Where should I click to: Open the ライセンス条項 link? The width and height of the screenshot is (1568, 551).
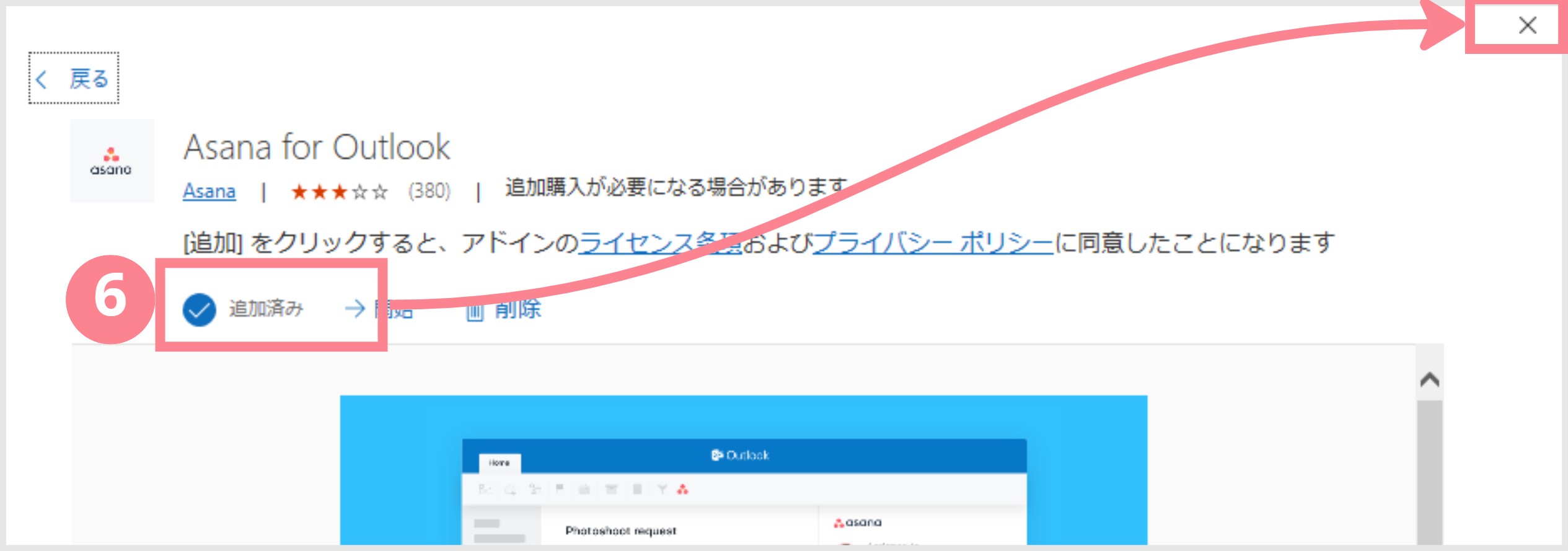tap(660, 242)
